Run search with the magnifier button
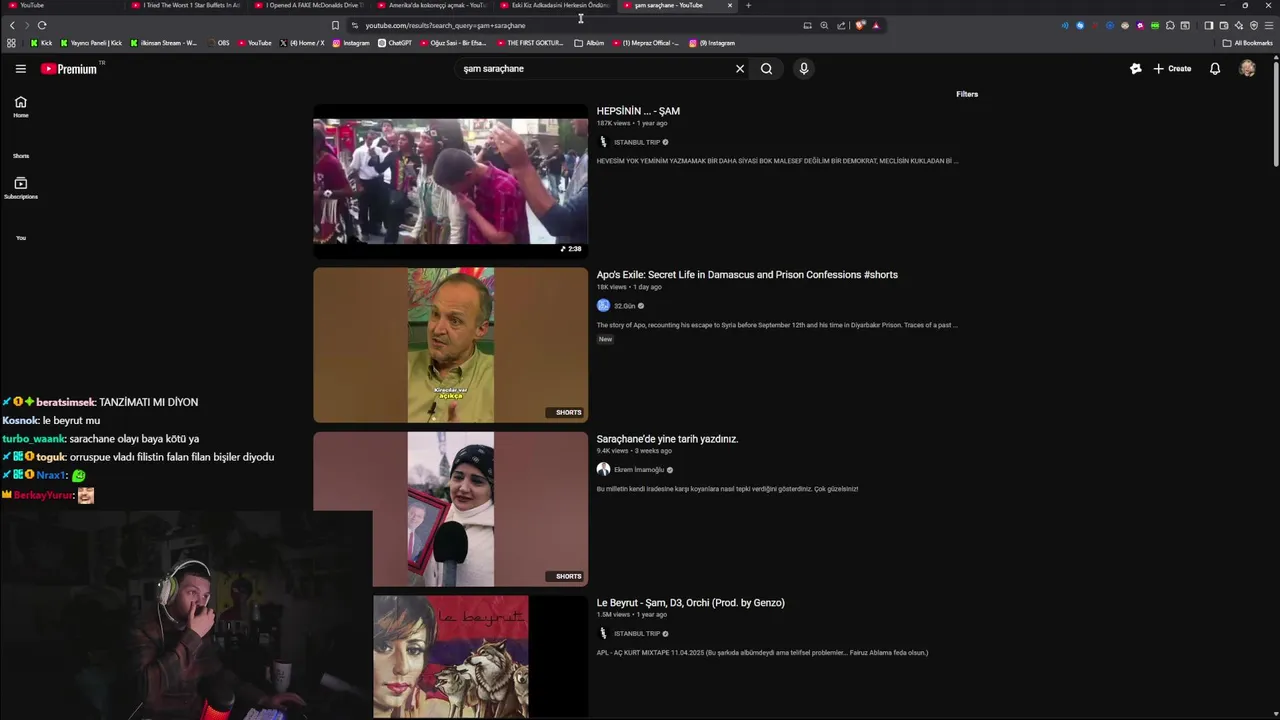The width and height of the screenshot is (1280, 720). (766, 69)
